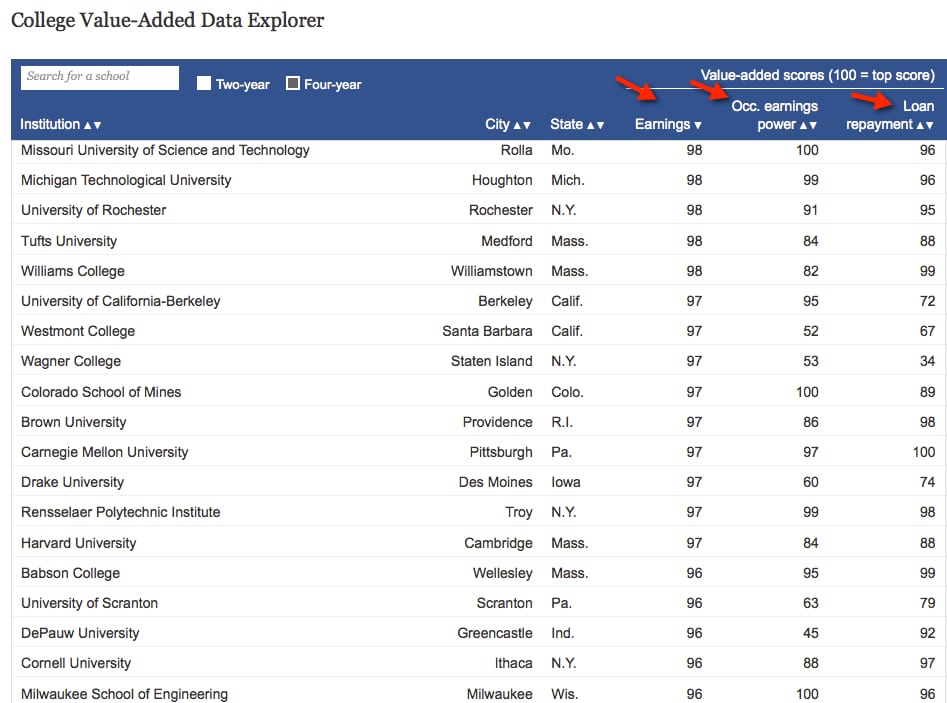Image resolution: width=947 pixels, height=703 pixels.
Task: Click the Mo. state cell
Action: point(562,150)
